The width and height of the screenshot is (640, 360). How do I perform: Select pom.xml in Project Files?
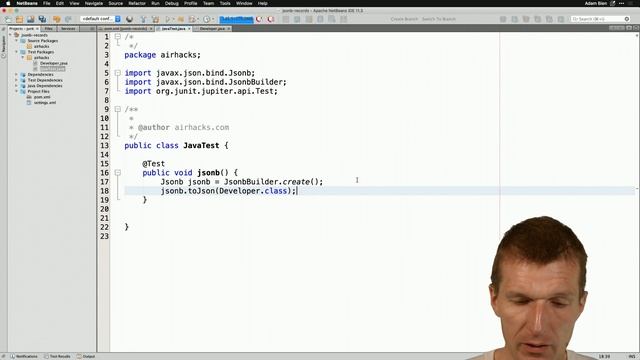click(42, 97)
